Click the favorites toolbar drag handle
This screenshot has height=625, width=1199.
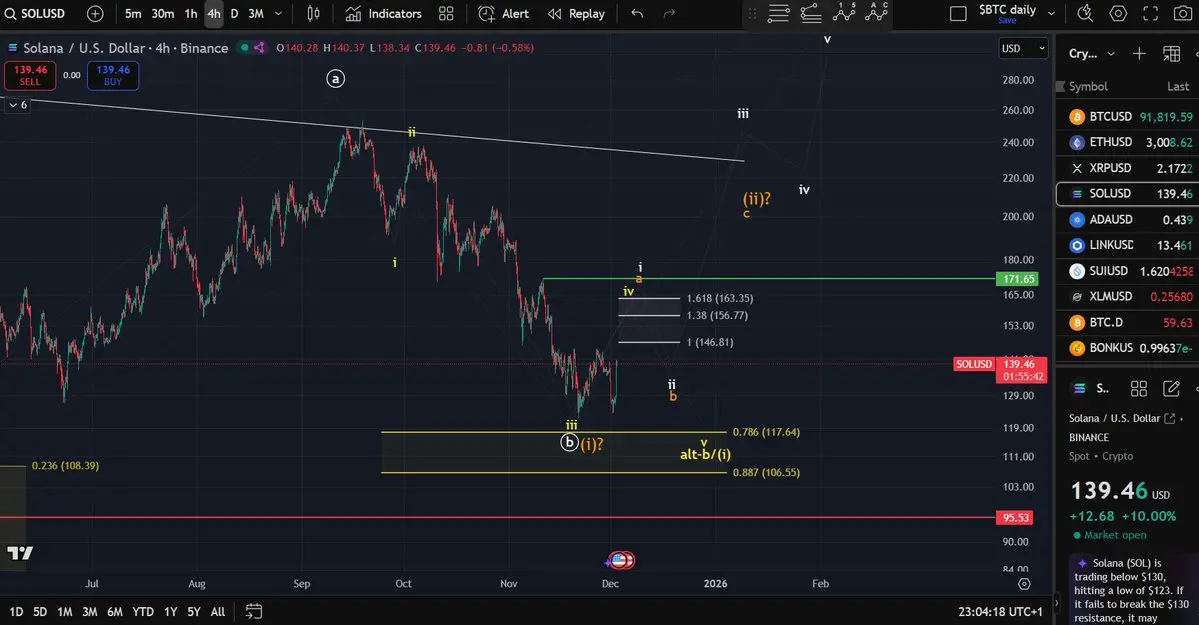[x=752, y=13]
